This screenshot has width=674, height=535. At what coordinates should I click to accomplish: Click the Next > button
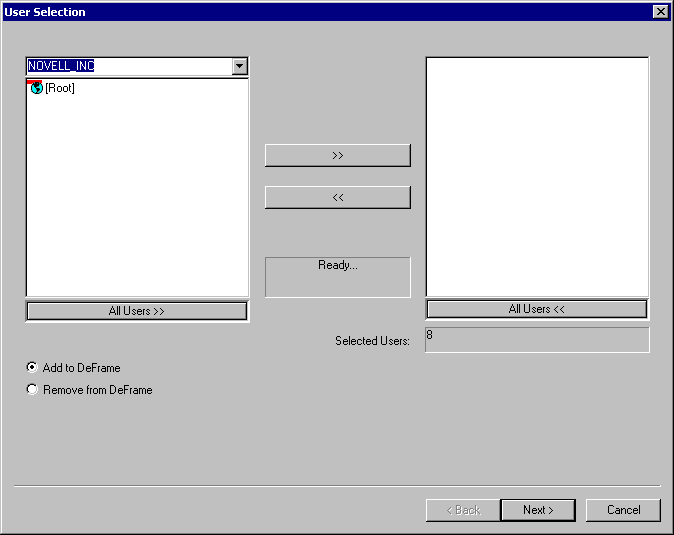pyautogui.click(x=538, y=510)
